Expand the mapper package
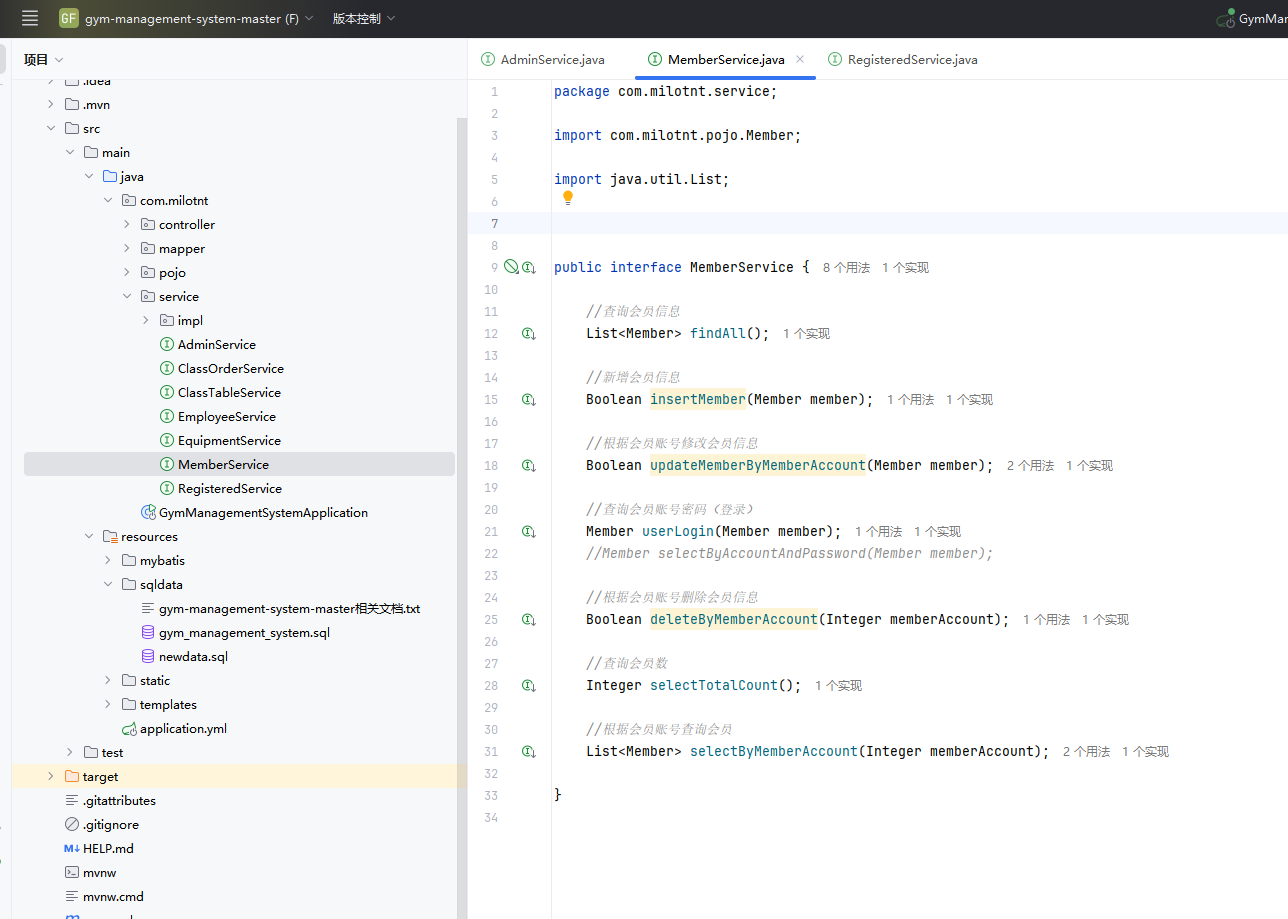 click(127, 248)
